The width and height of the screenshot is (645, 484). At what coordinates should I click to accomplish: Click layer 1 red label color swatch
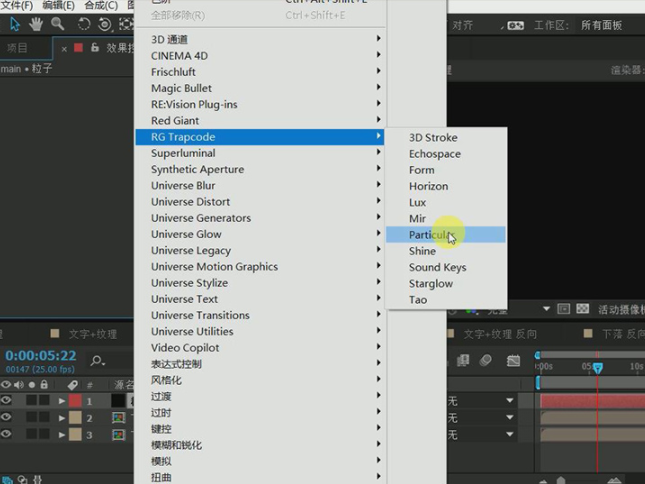click(x=75, y=401)
